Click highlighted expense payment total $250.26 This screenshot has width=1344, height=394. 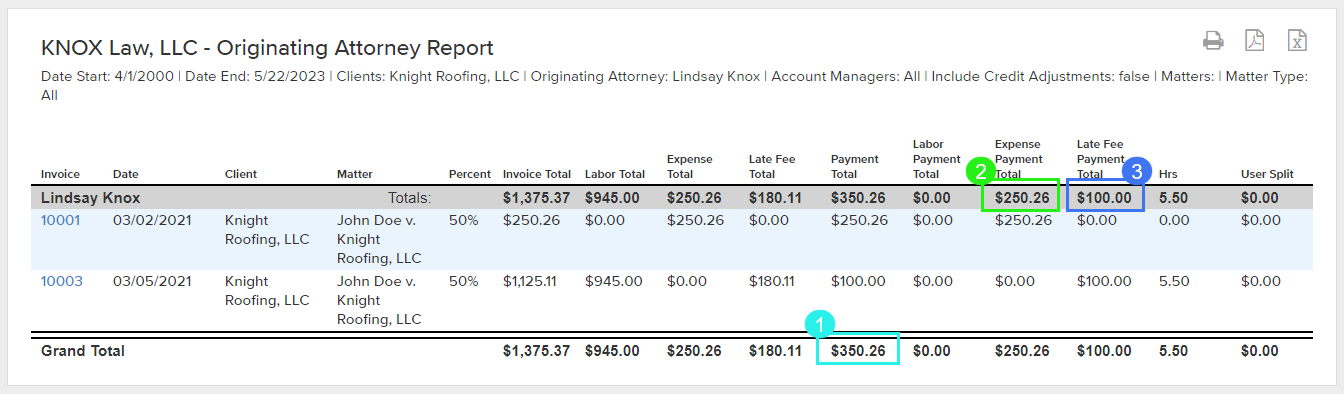point(1022,198)
